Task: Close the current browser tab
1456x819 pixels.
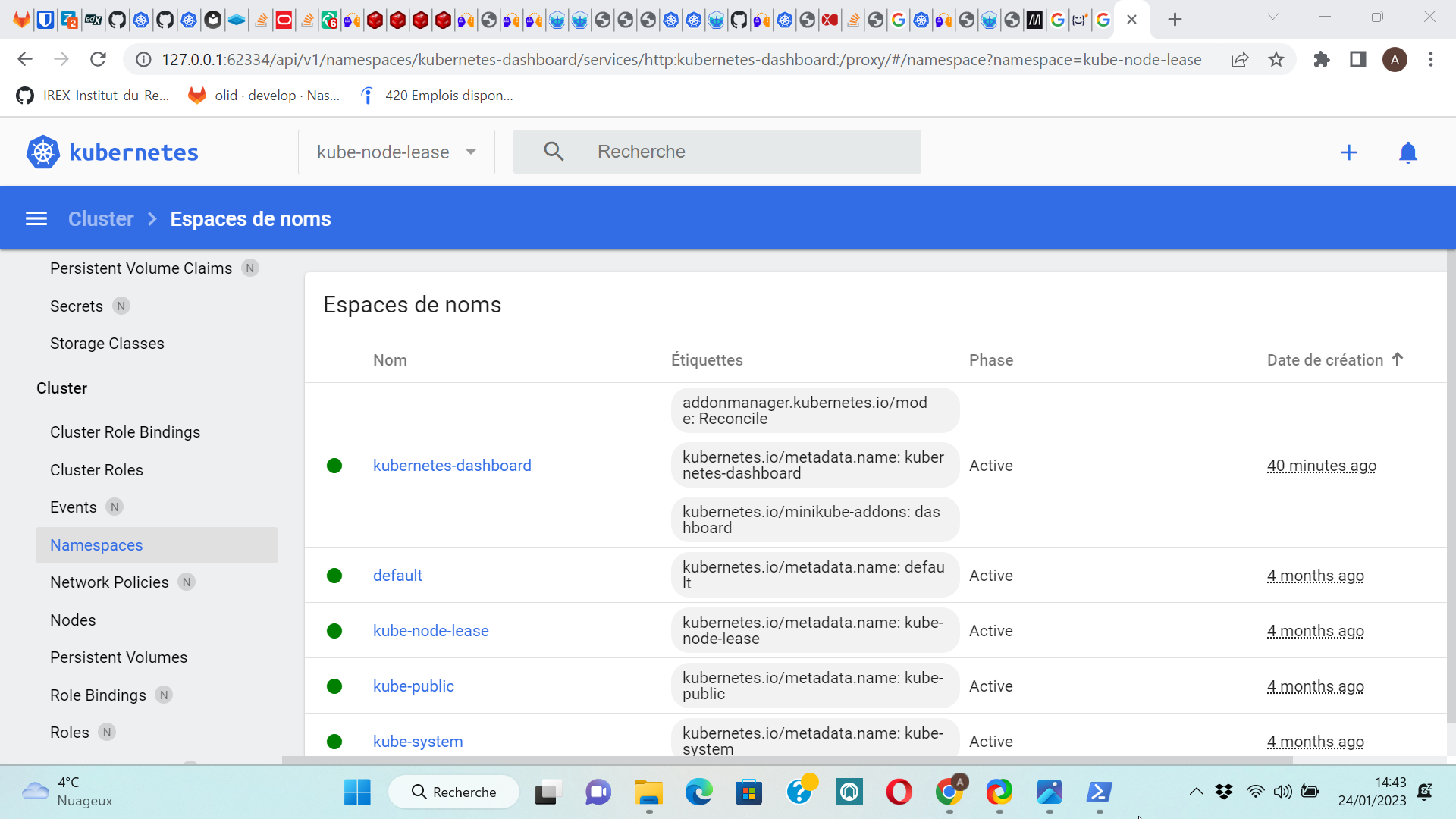Action: point(1131,20)
